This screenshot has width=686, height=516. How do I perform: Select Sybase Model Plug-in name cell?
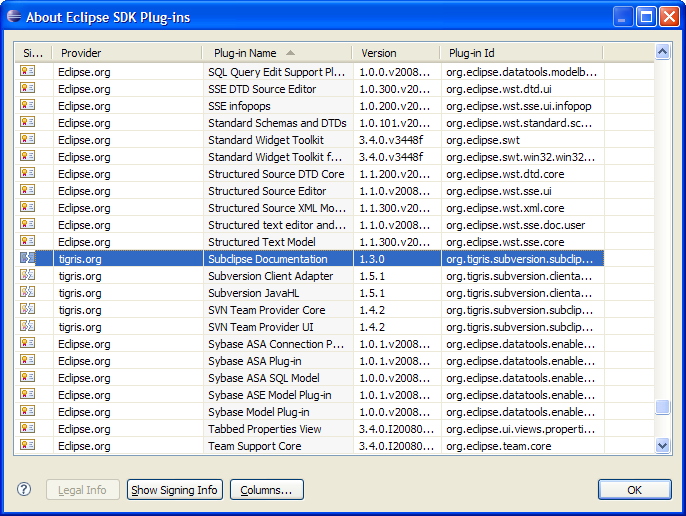[x=259, y=412]
